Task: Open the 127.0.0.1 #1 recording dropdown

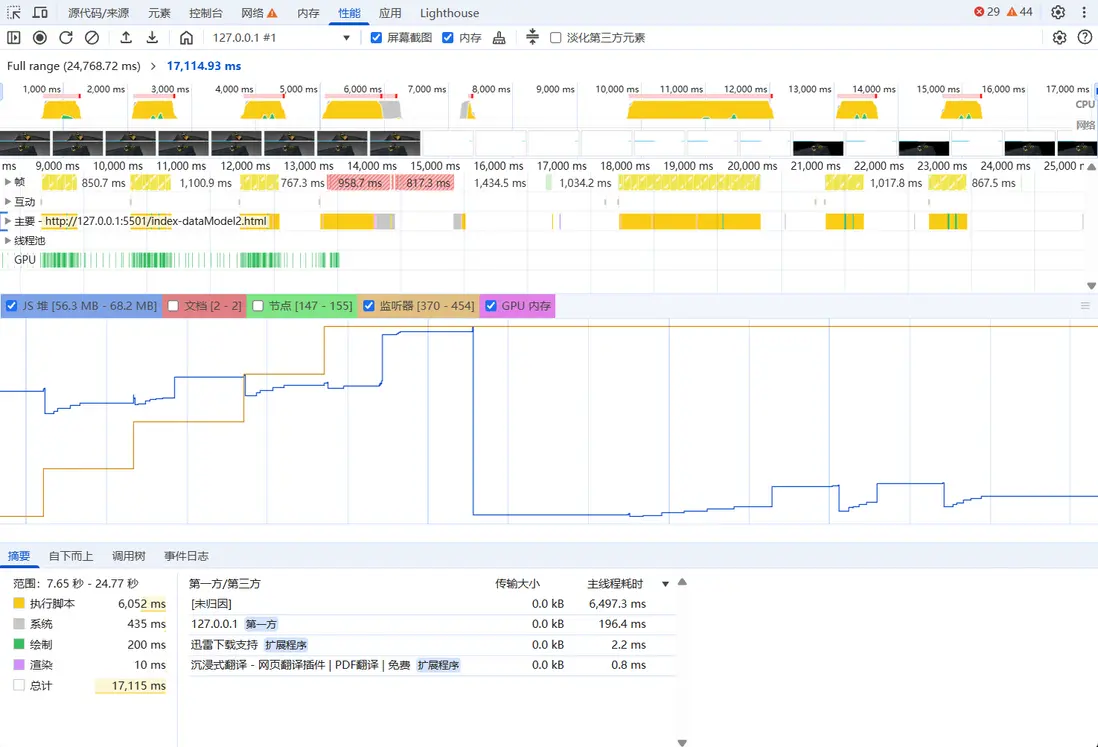Action: (281, 38)
